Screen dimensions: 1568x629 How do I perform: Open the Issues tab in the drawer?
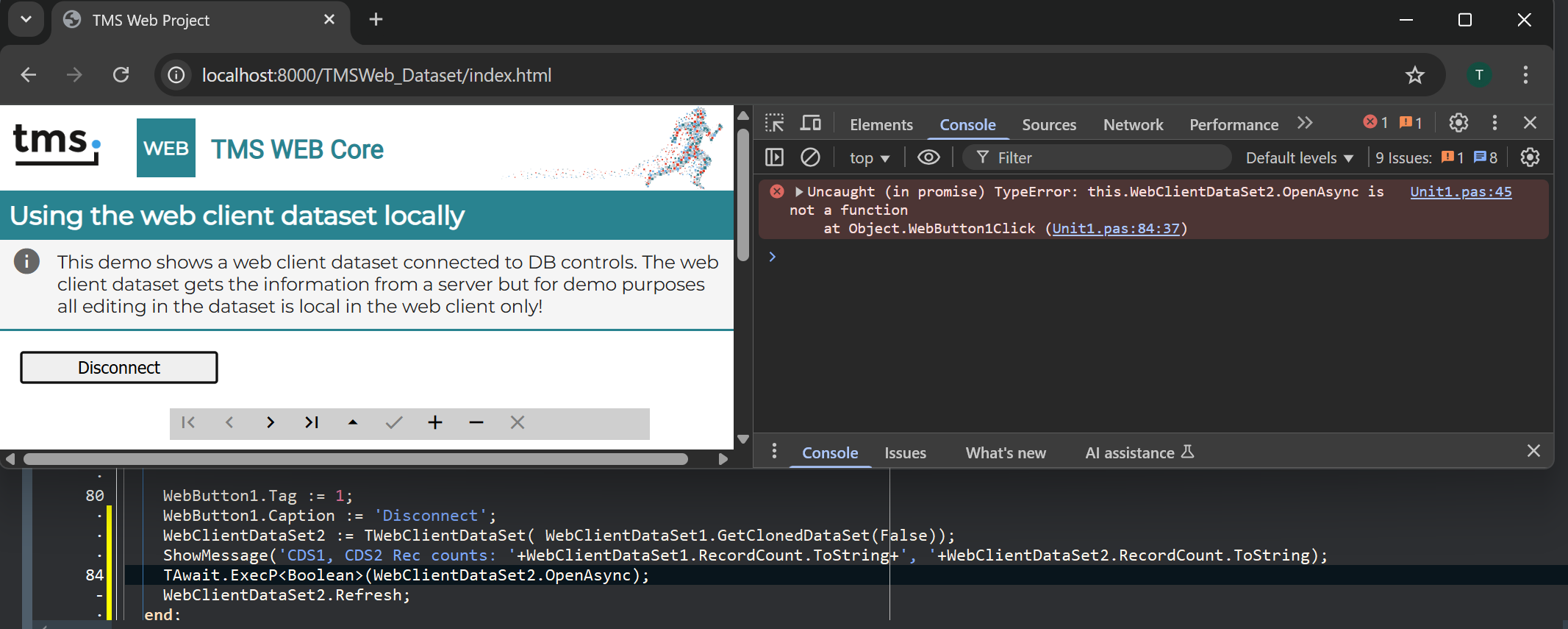click(x=905, y=453)
